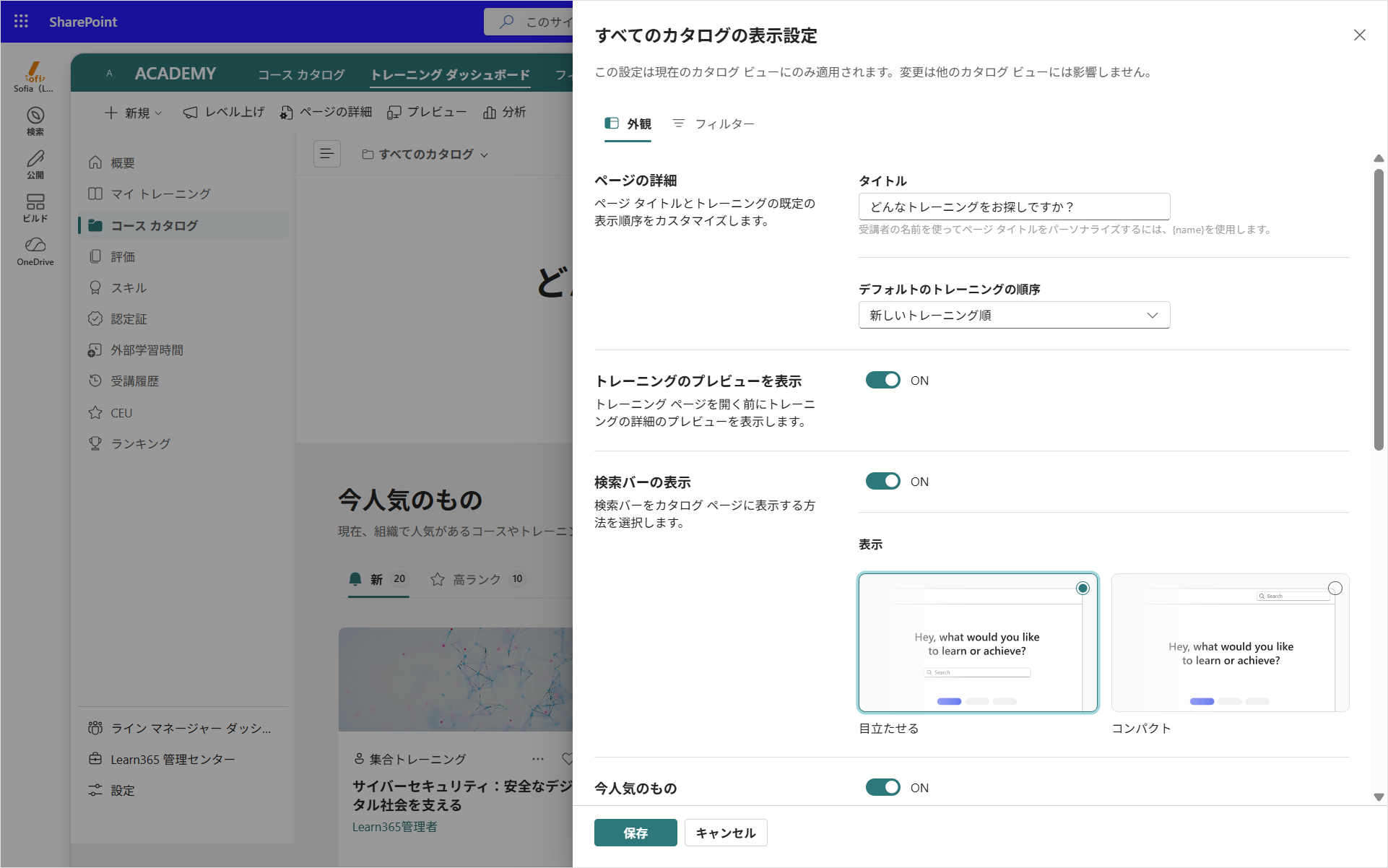Click the 保存 button
The image size is (1388, 868).
tap(636, 833)
